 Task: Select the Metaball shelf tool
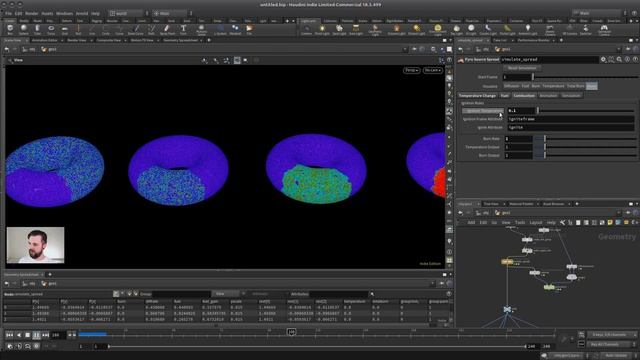coord(235,29)
